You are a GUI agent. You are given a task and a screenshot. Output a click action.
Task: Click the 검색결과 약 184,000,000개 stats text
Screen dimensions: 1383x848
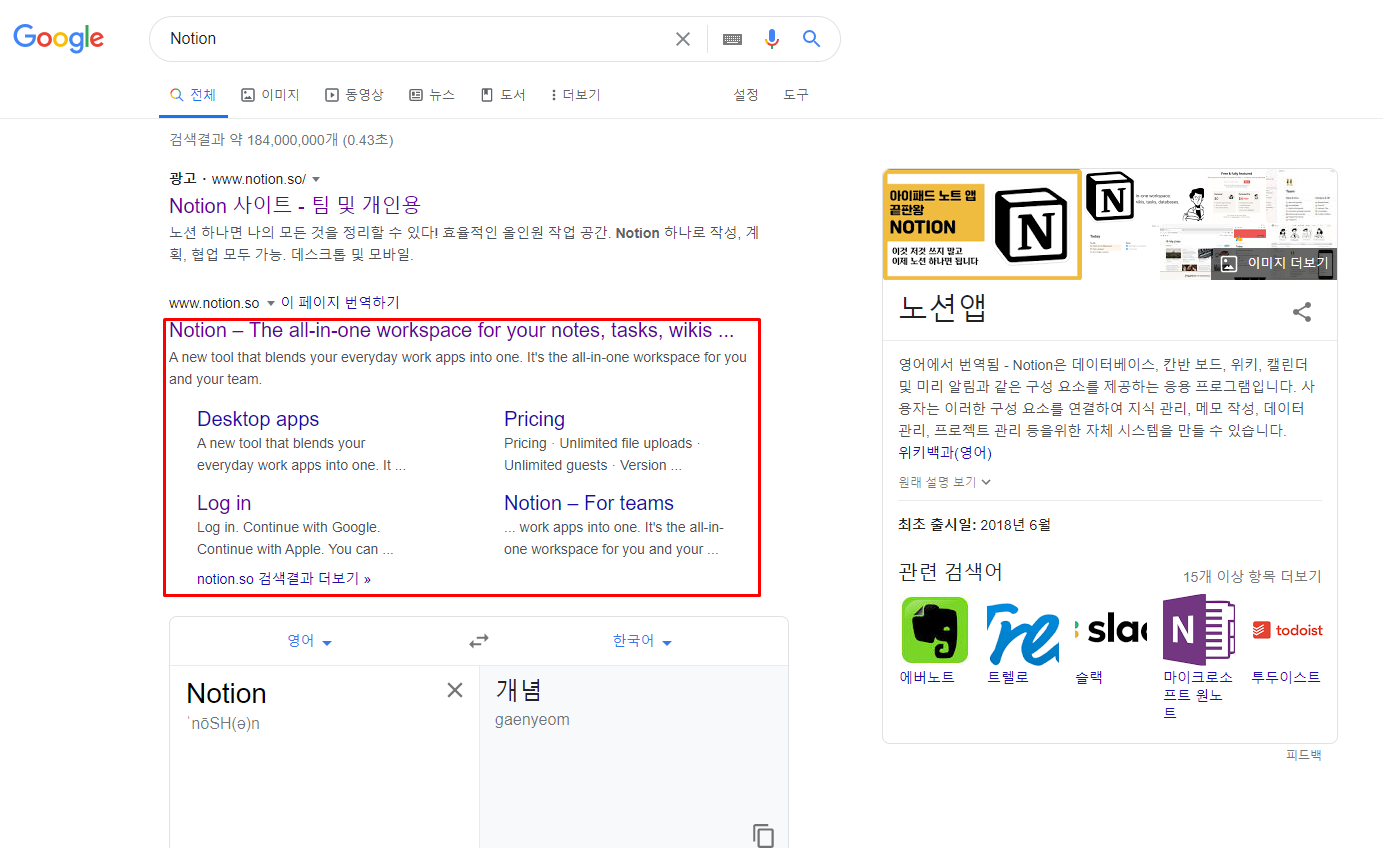(281, 140)
